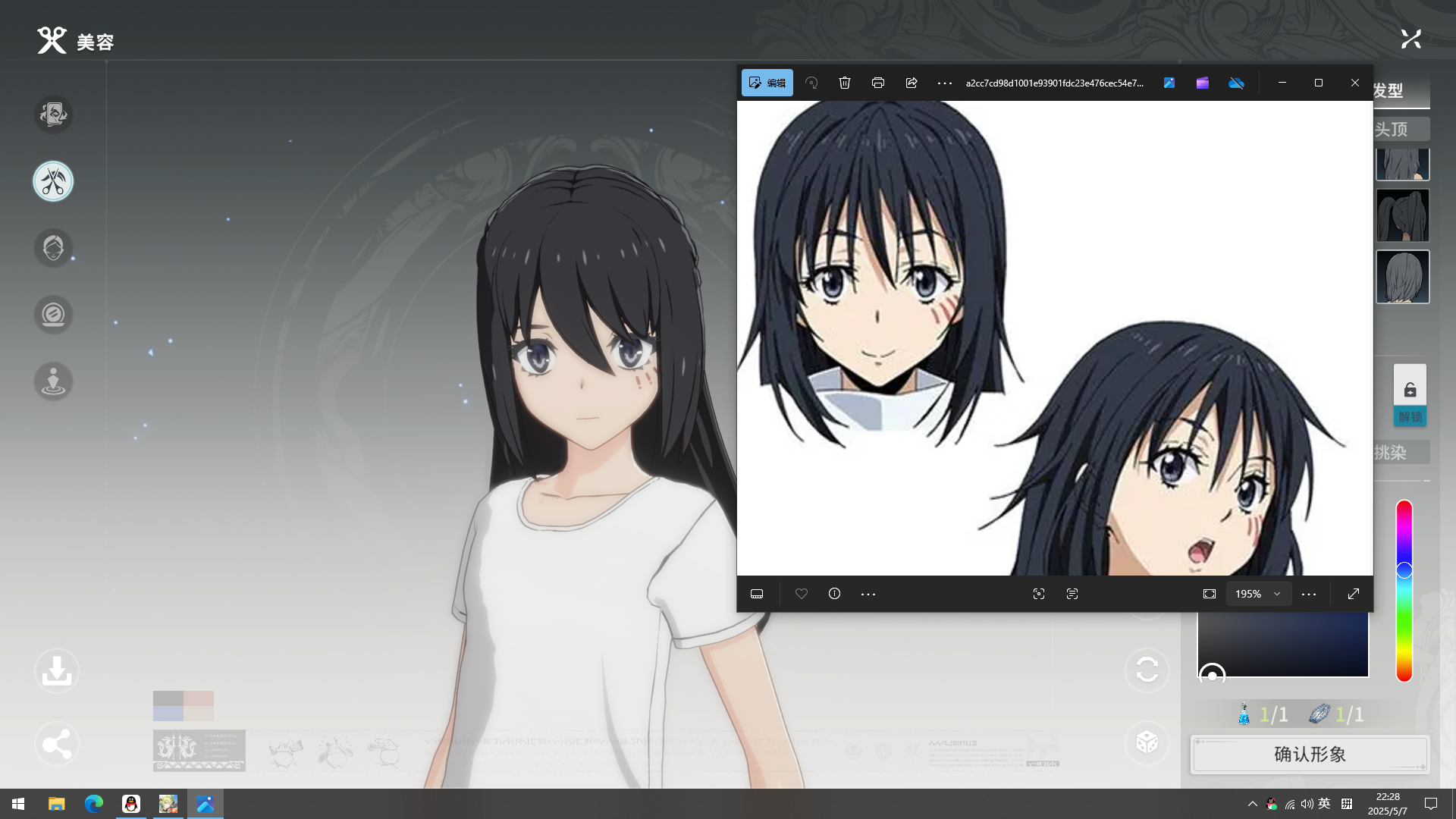Select the 挑染 highlight dye tab
1456x819 pixels.
click(1401, 453)
